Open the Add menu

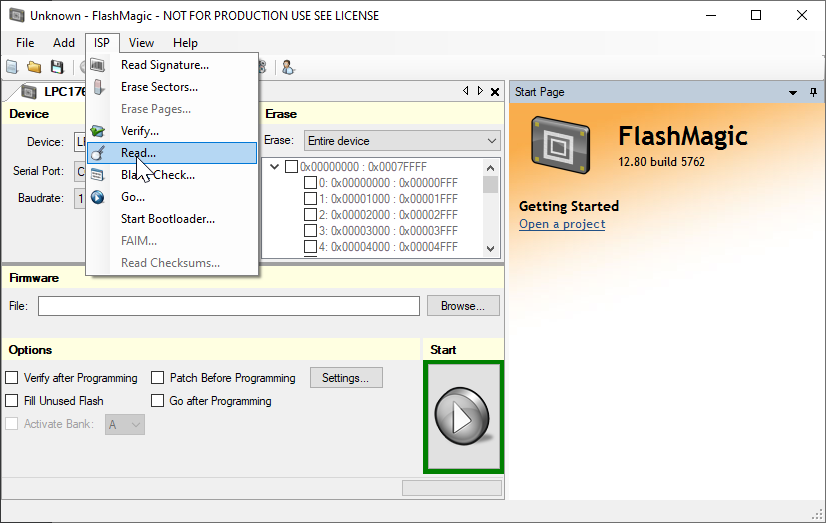point(64,43)
